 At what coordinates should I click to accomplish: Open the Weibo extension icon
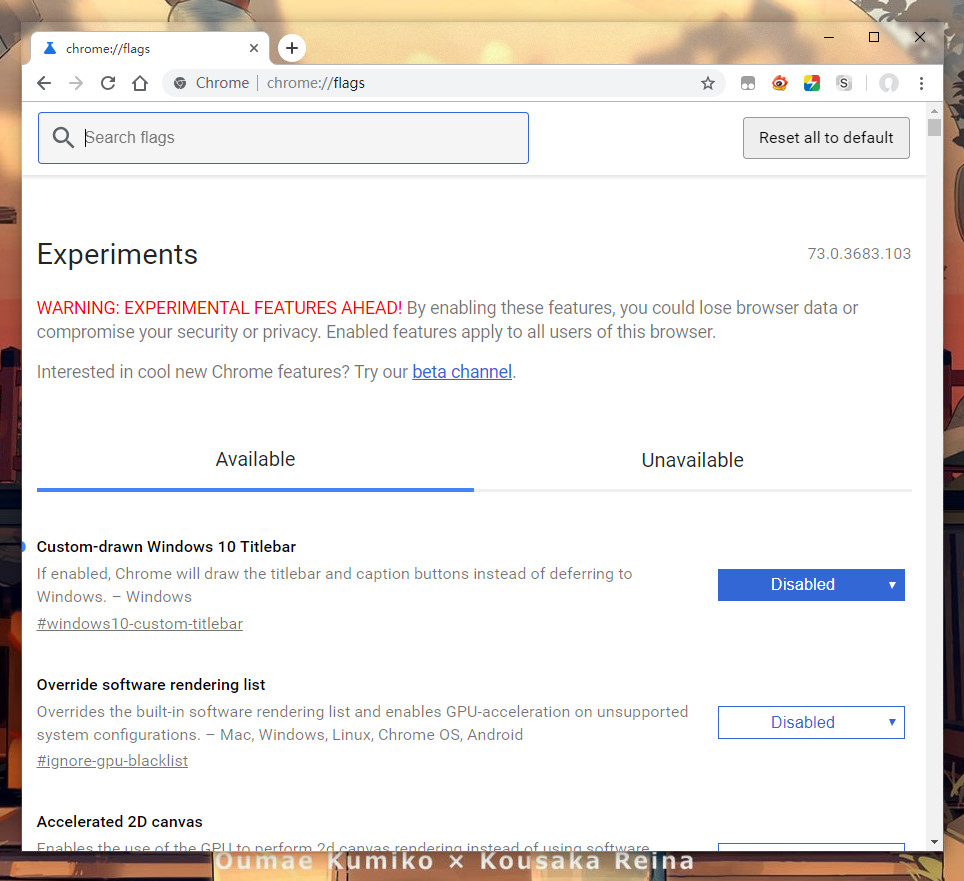[780, 83]
